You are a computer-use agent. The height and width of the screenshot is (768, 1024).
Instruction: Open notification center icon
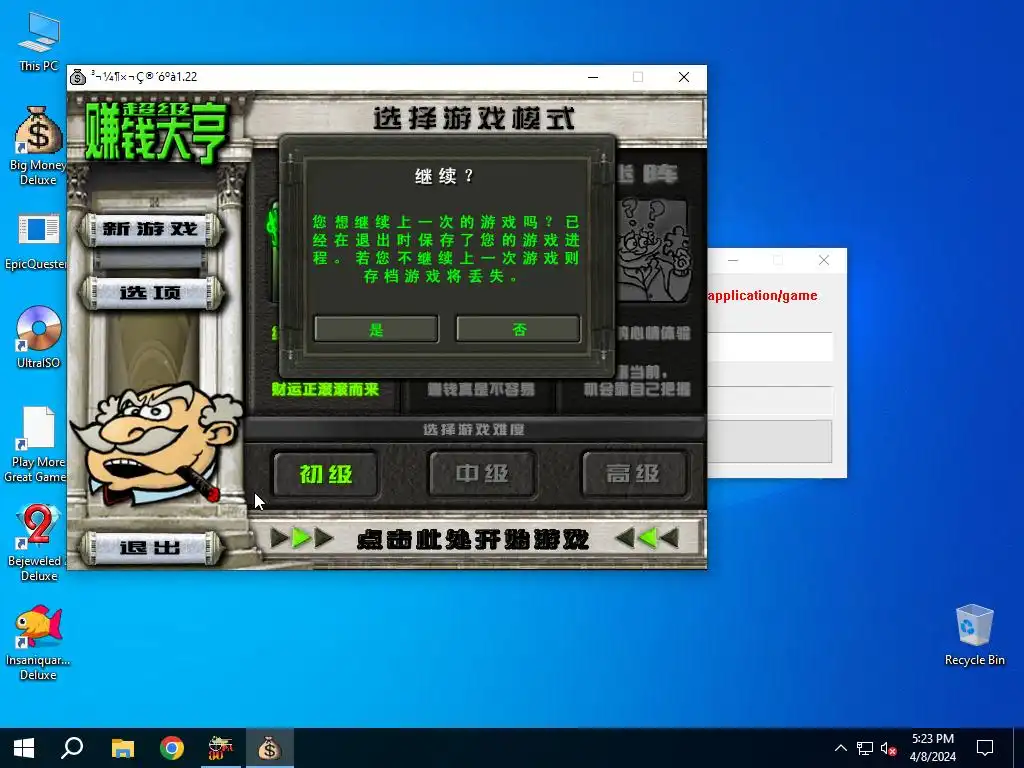pyautogui.click(x=985, y=748)
